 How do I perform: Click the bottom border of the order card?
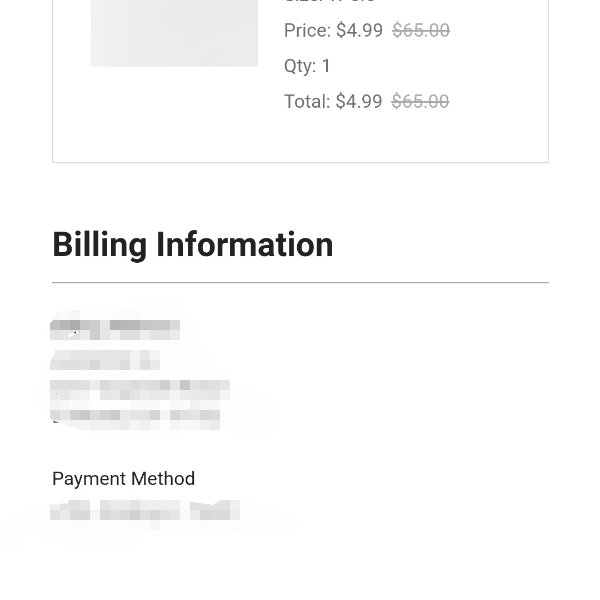coord(300,162)
